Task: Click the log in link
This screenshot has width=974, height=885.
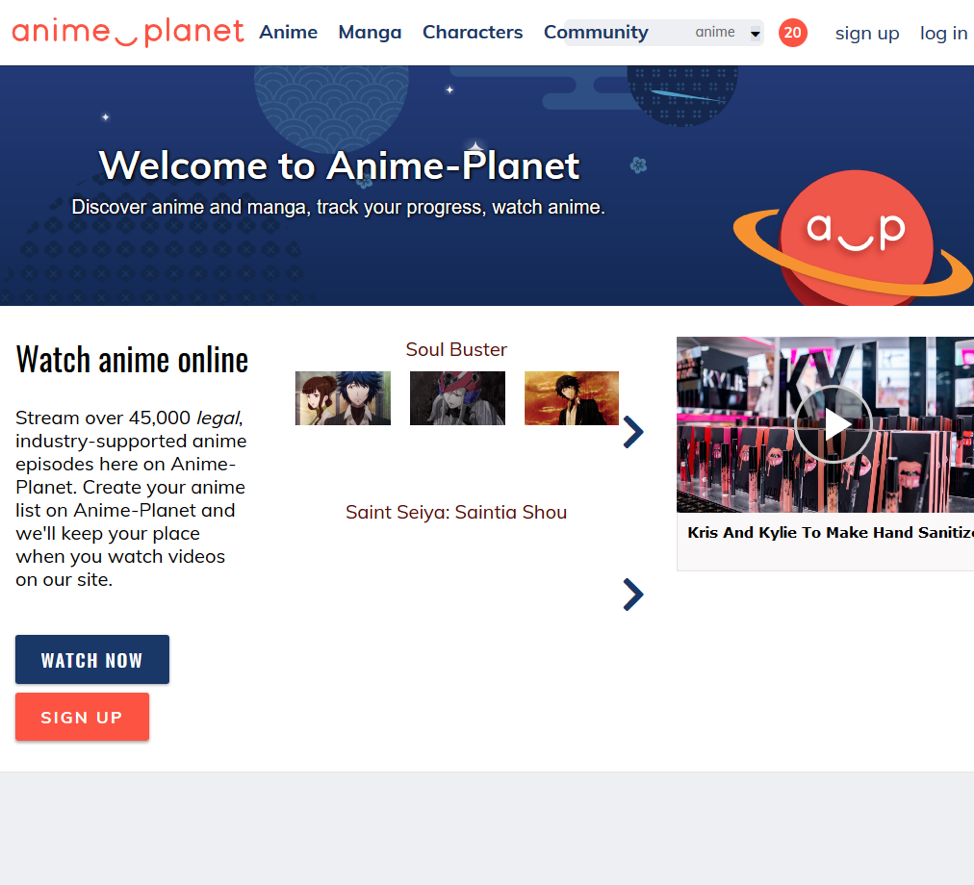Action: [943, 33]
